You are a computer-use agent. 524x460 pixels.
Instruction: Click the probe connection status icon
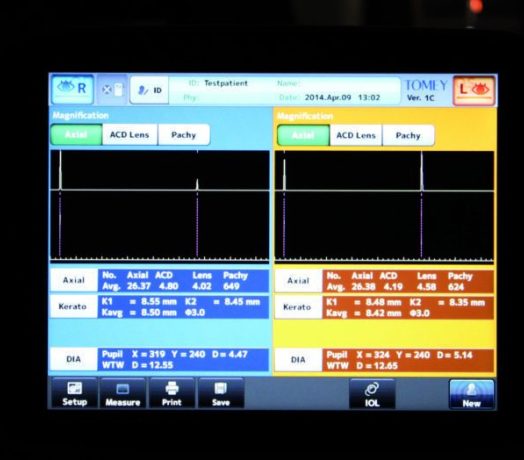click(x=113, y=90)
